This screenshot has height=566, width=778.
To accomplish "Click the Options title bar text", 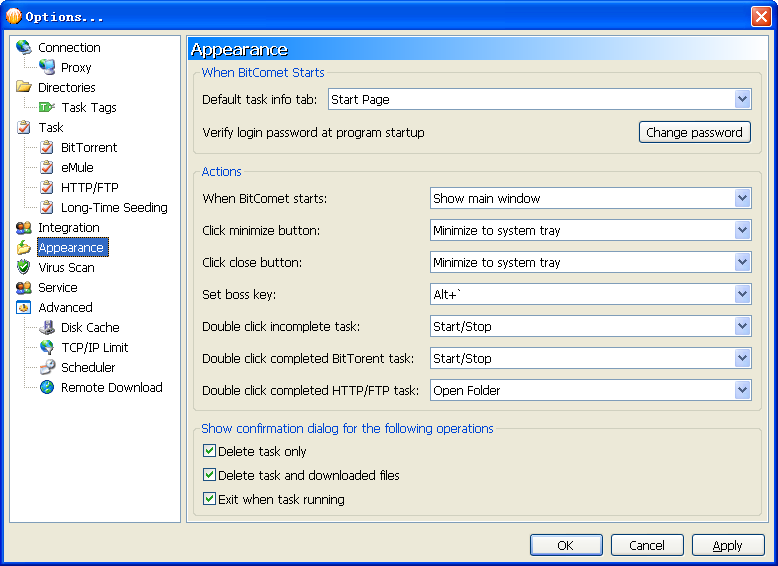I will click(x=65, y=17).
